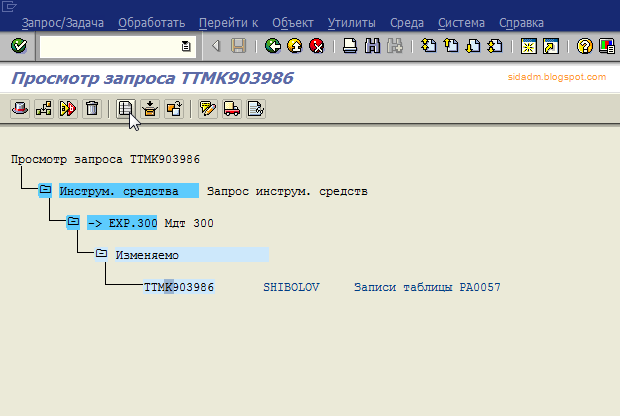Click the copy objects icon
The image size is (620, 416).
pos(174,108)
